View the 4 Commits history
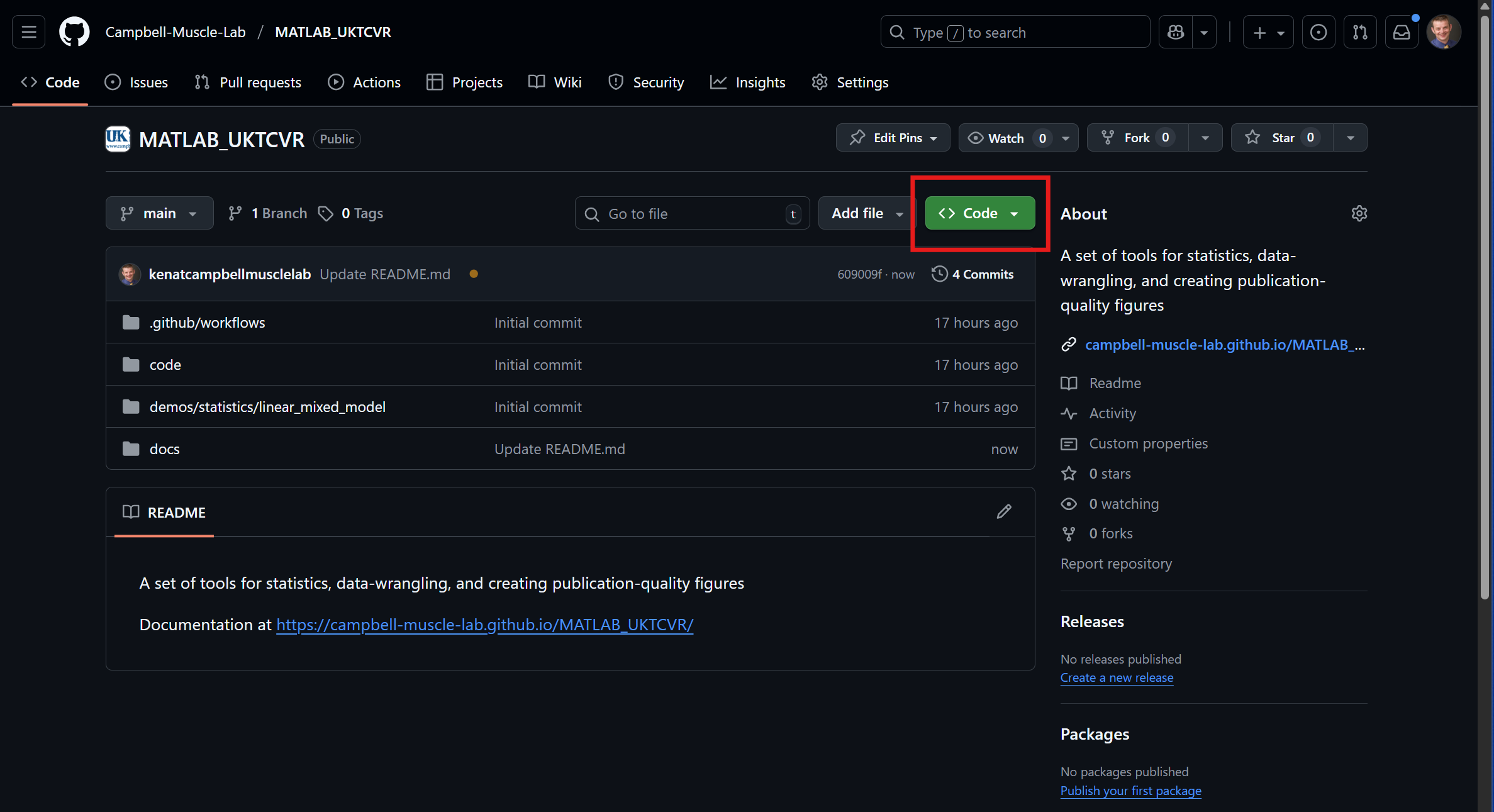Image resolution: width=1494 pixels, height=812 pixels. click(x=973, y=274)
